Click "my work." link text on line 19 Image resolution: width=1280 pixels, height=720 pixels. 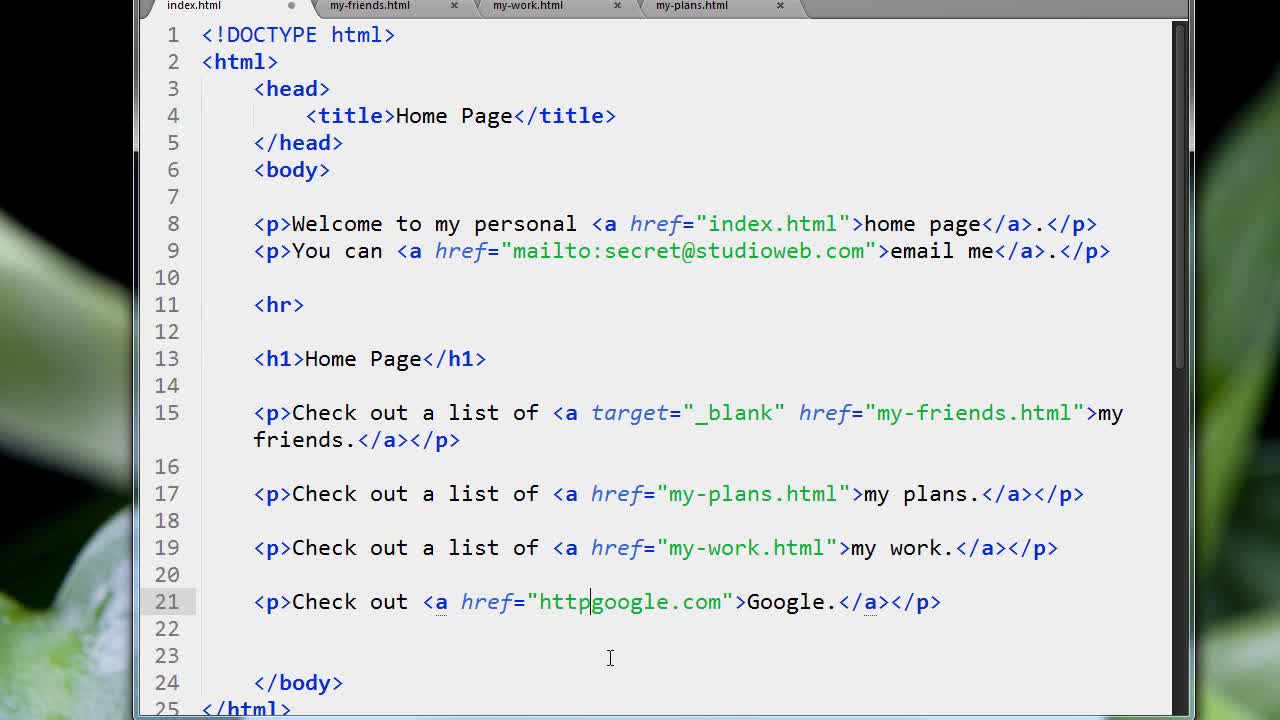point(903,548)
